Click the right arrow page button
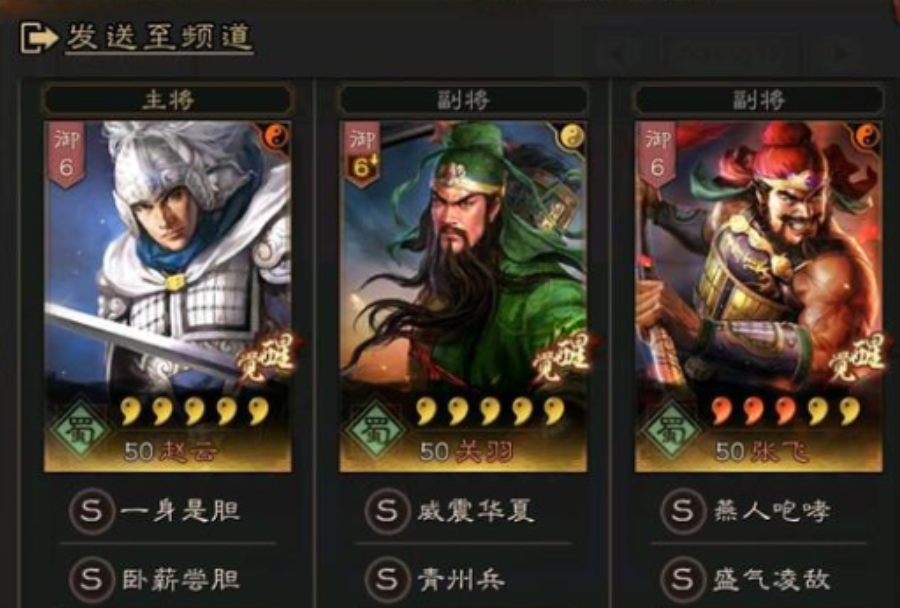Viewport: 900px width, 608px height. 841,55
